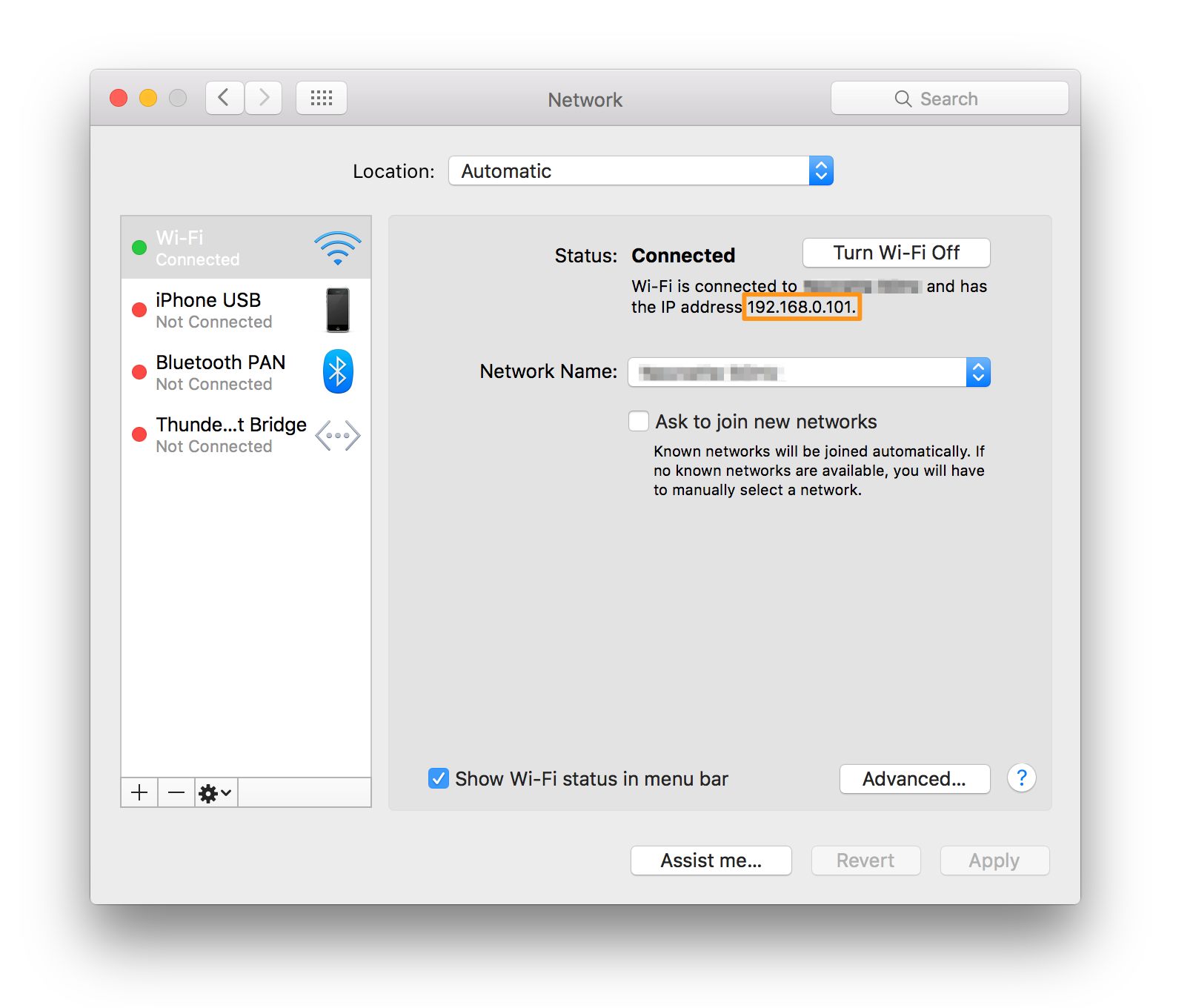
Task: Click the Bluetooth icon in the list
Action: point(338,371)
